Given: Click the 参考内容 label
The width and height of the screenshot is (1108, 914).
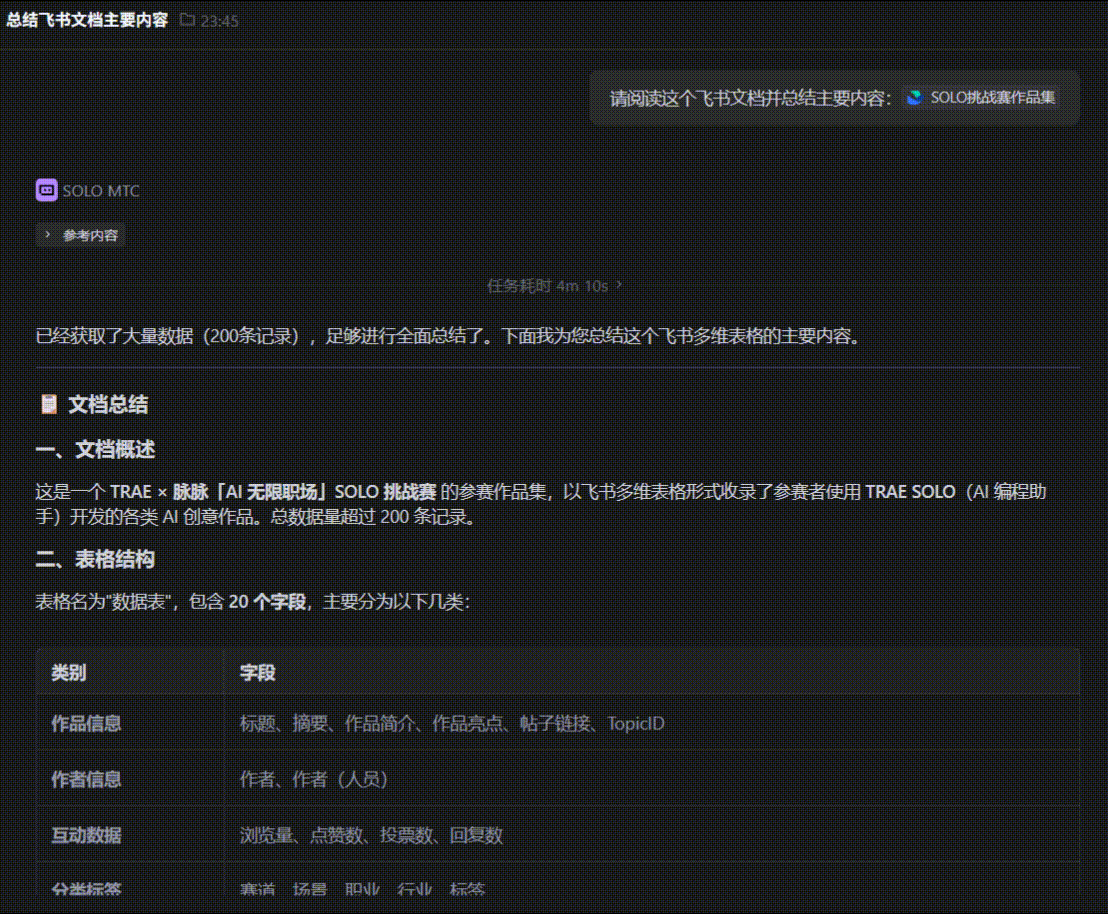Looking at the screenshot, I should tap(90, 235).
